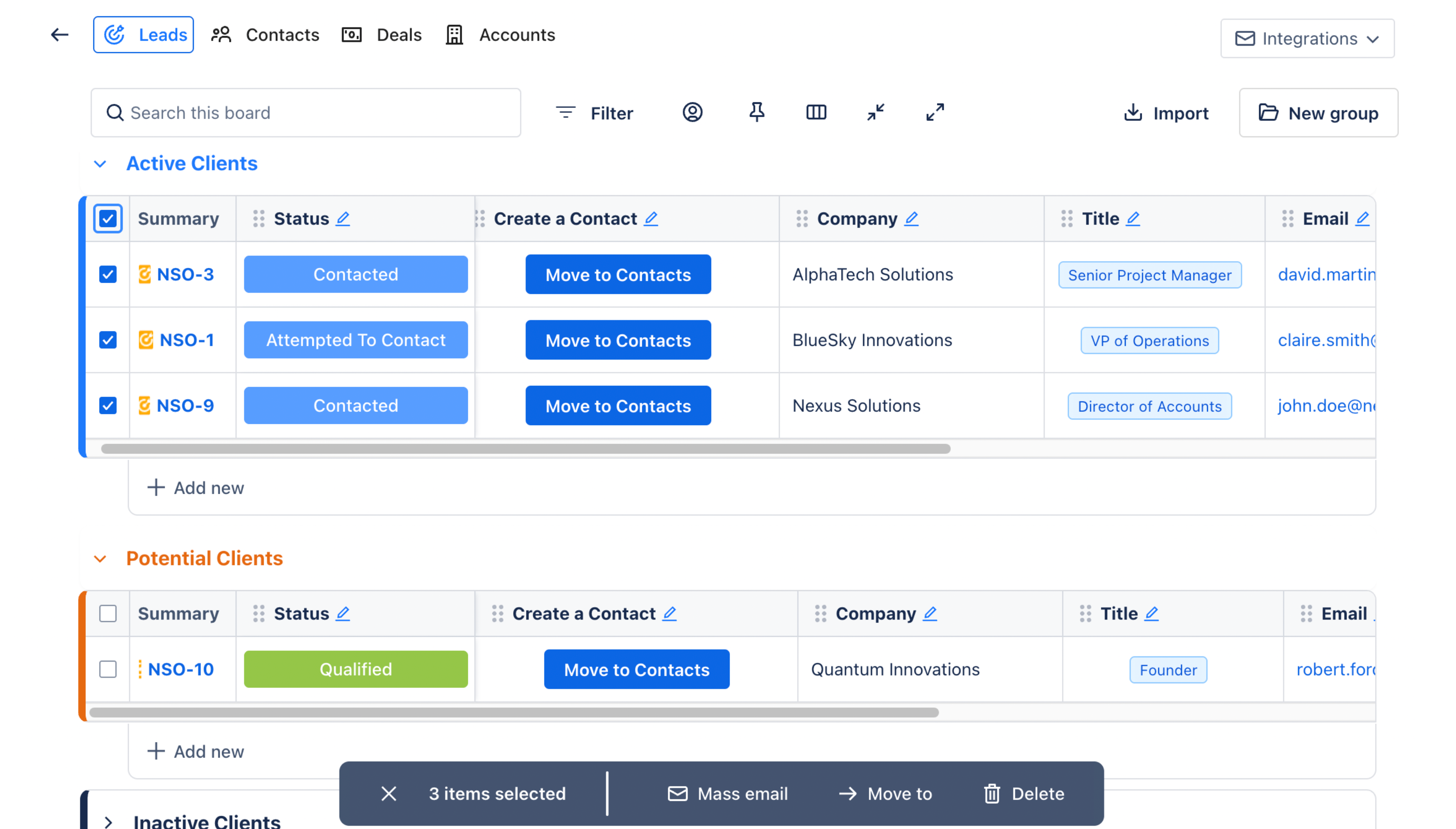Expand the Inactive Clients group

[x=108, y=821]
